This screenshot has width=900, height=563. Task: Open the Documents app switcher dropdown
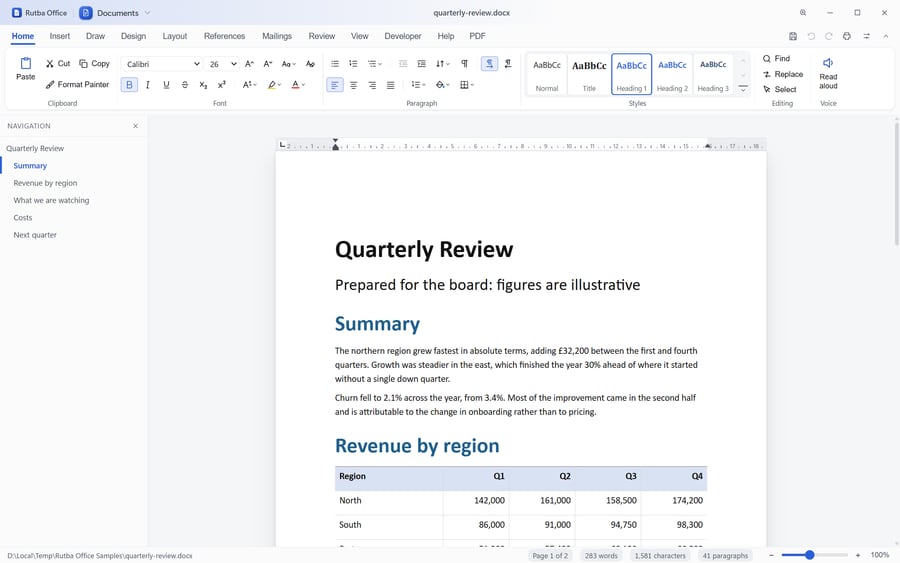[x=115, y=13]
